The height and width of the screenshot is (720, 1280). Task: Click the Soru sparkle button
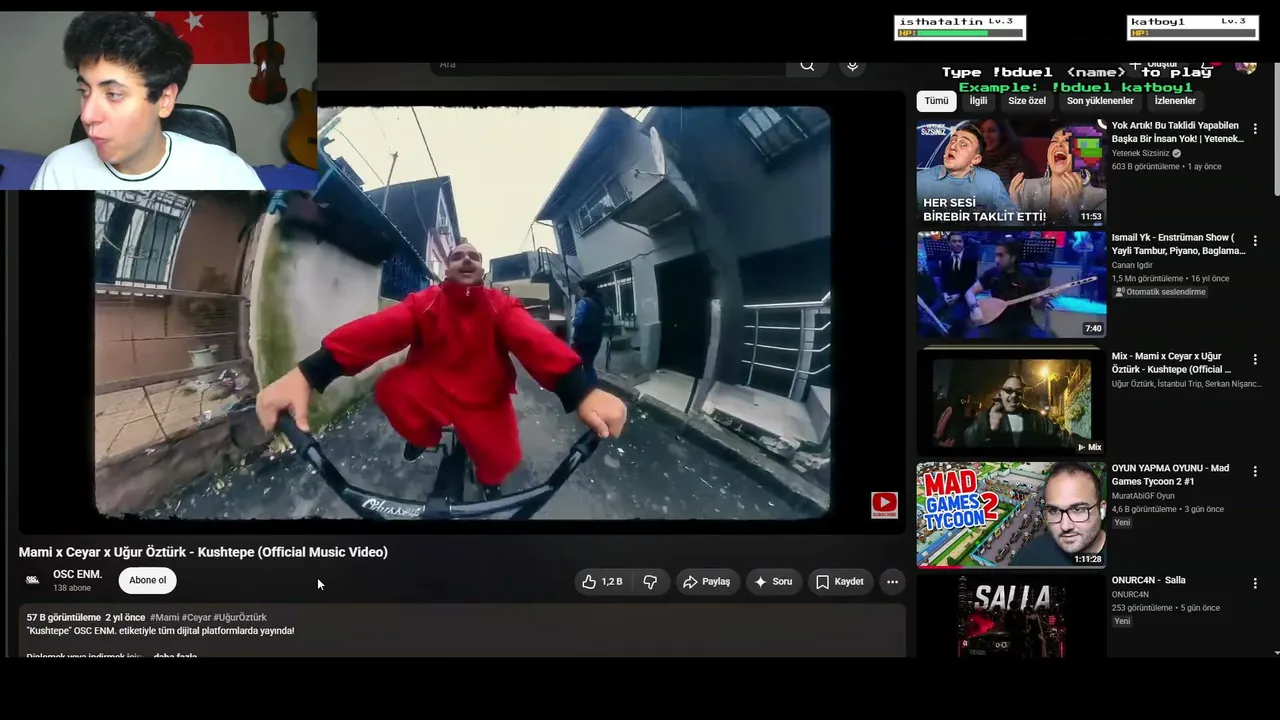click(x=773, y=582)
